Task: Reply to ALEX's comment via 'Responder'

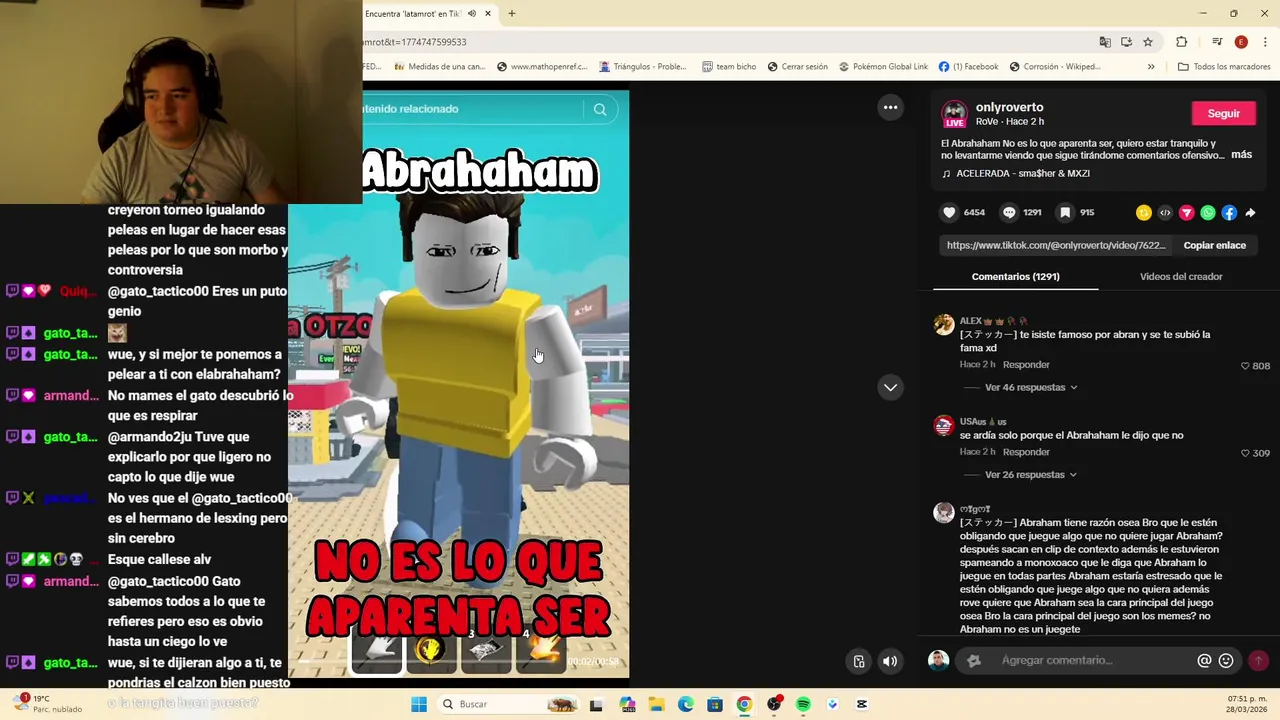Action: click(1026, 365)
